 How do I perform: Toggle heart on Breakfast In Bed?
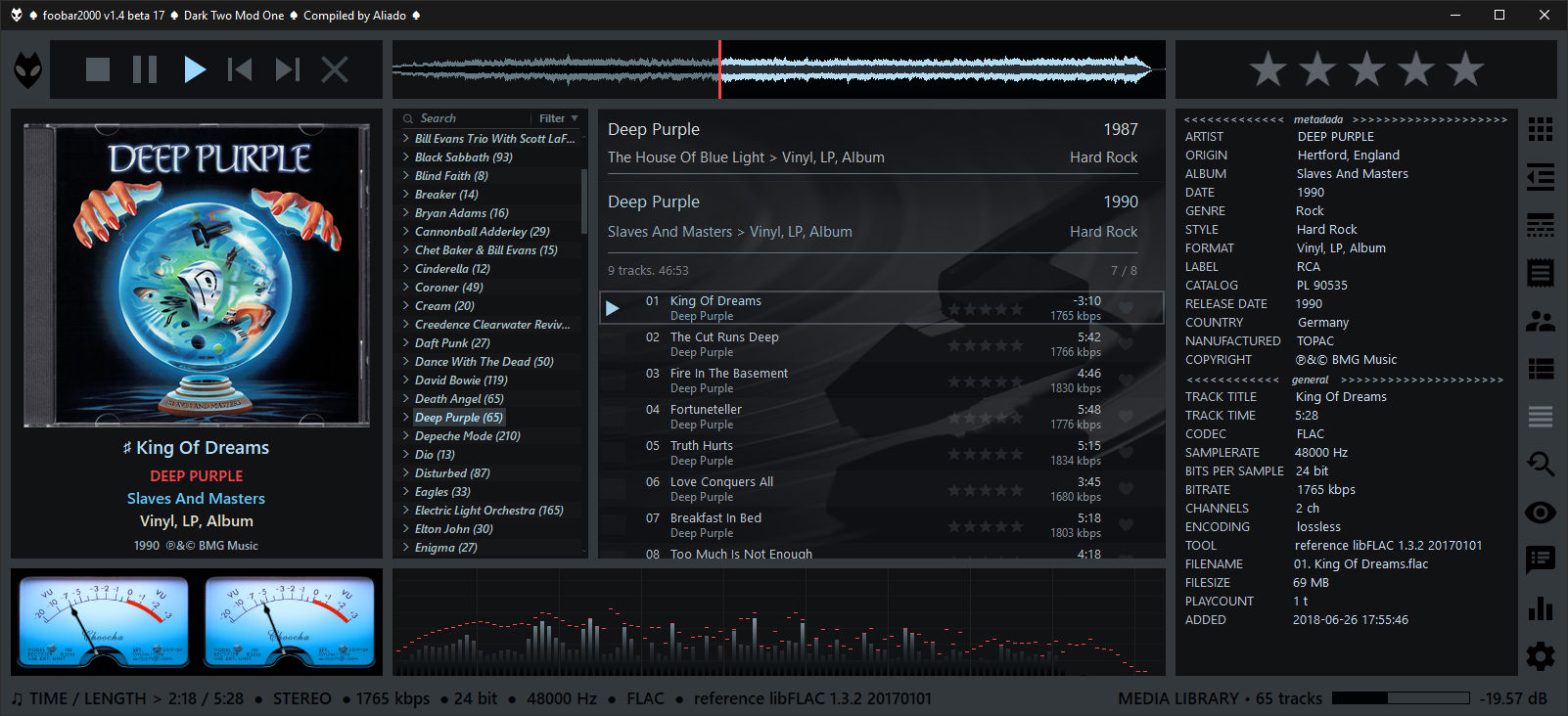coord(1127,525)
